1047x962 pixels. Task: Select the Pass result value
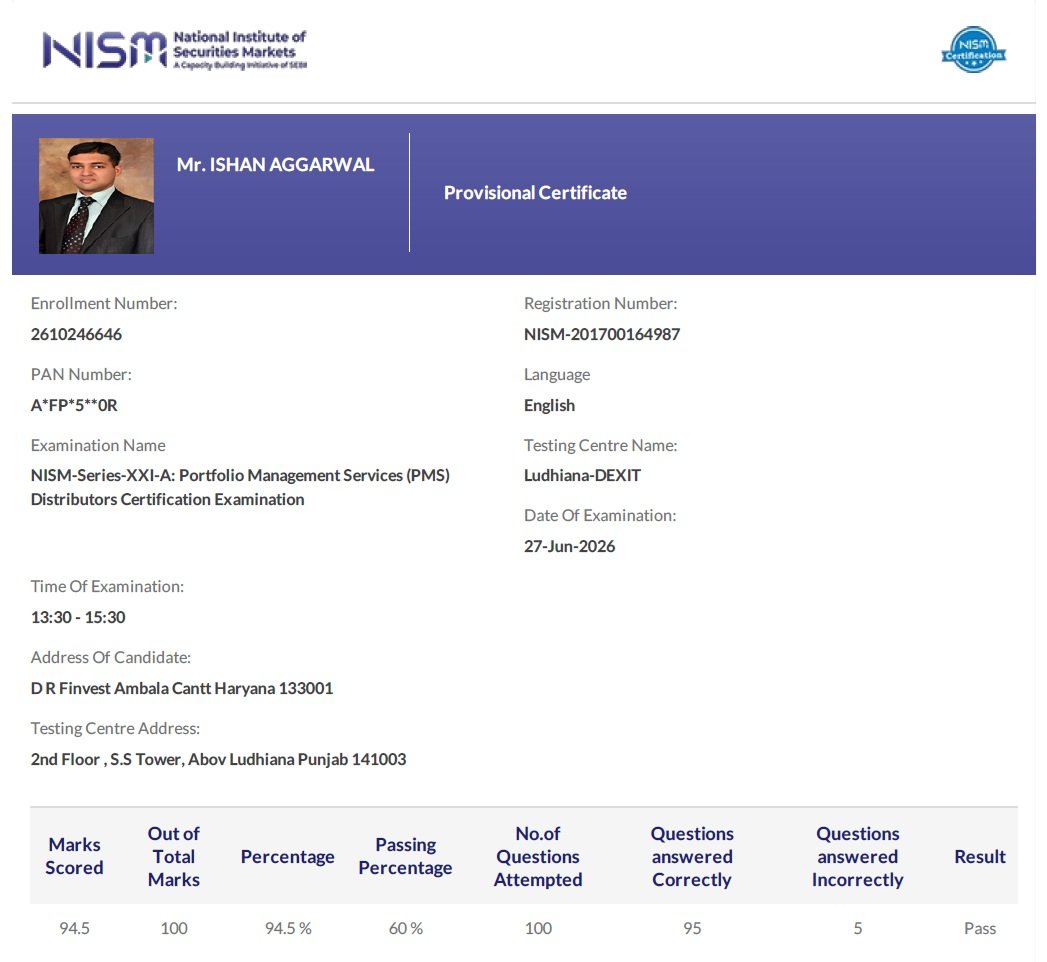[980, 928]
